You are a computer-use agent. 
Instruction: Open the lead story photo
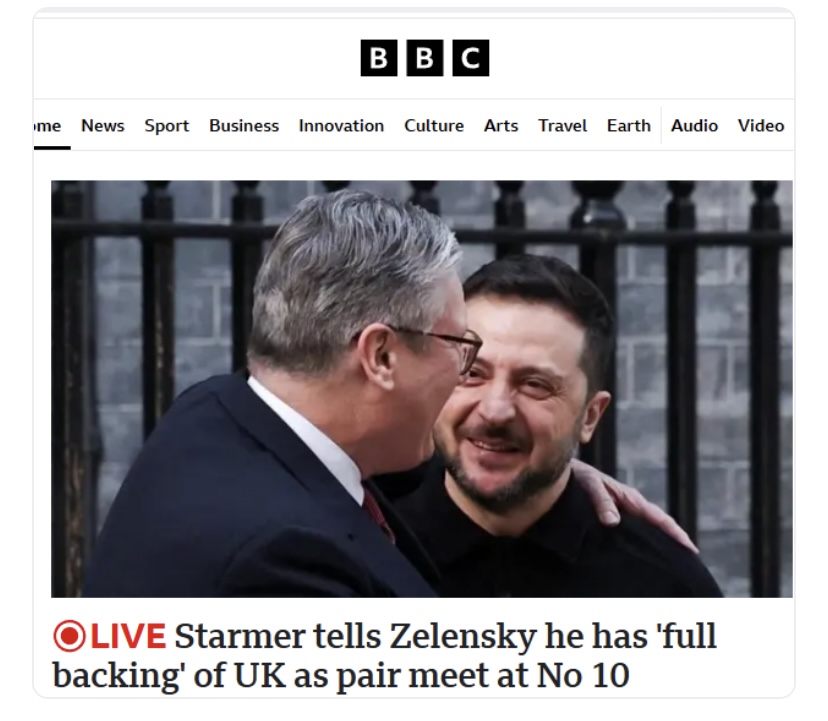point(421,389)
